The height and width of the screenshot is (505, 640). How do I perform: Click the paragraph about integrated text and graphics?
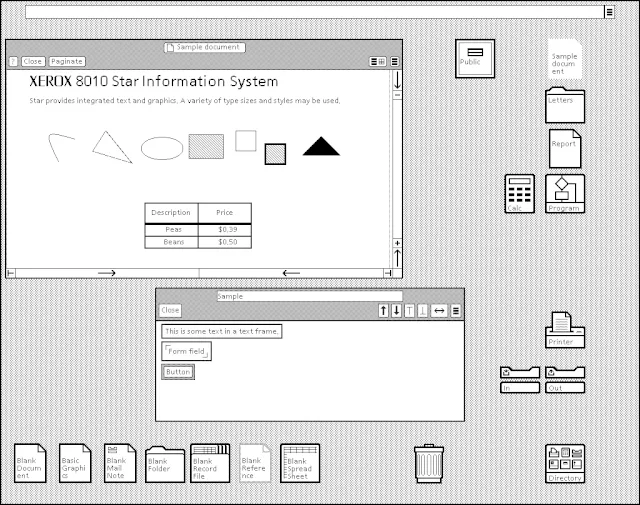pyautogui.click(x=185, y=100)
